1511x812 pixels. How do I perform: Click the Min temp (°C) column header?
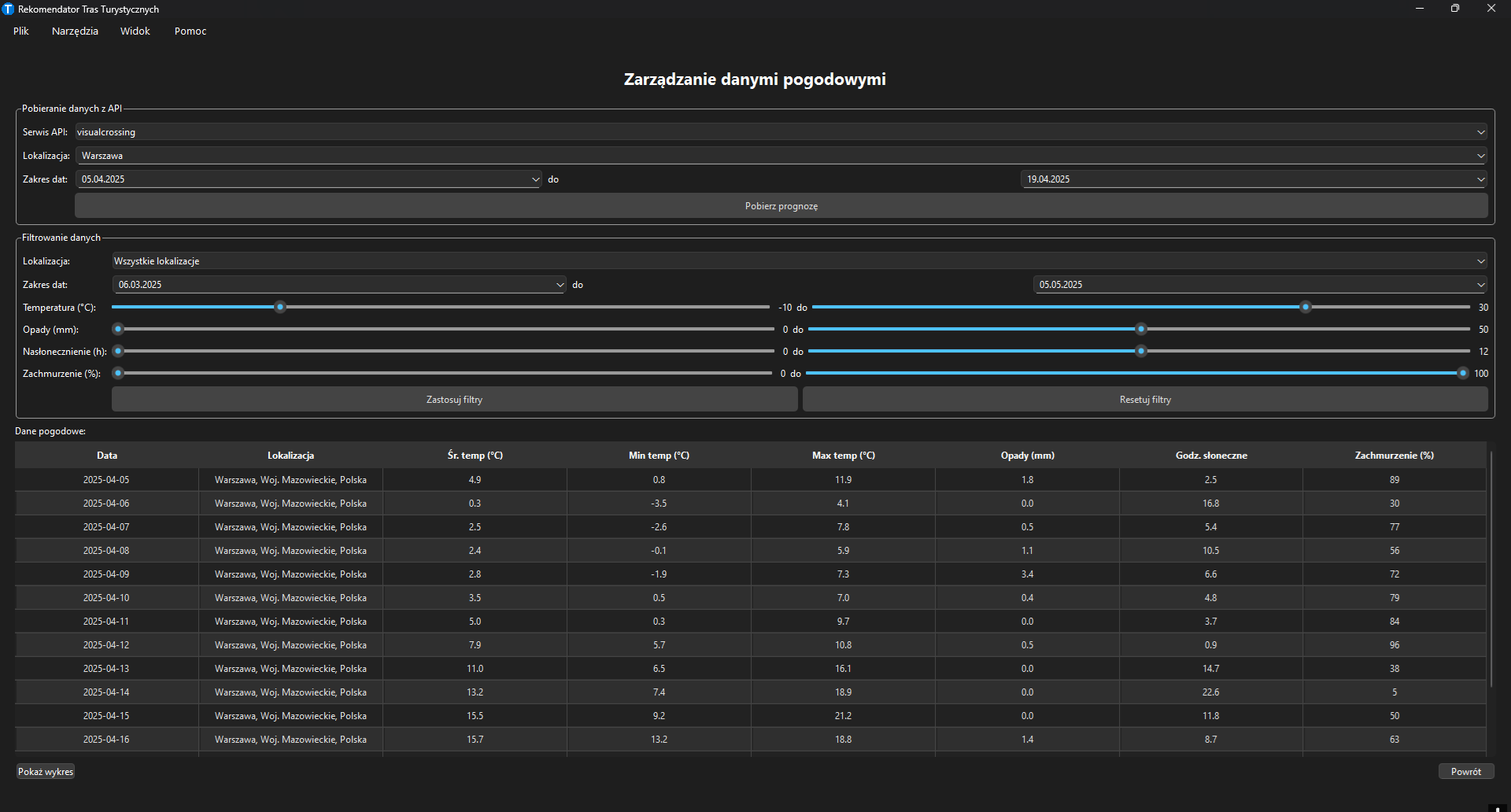click(x=659, y=456)
